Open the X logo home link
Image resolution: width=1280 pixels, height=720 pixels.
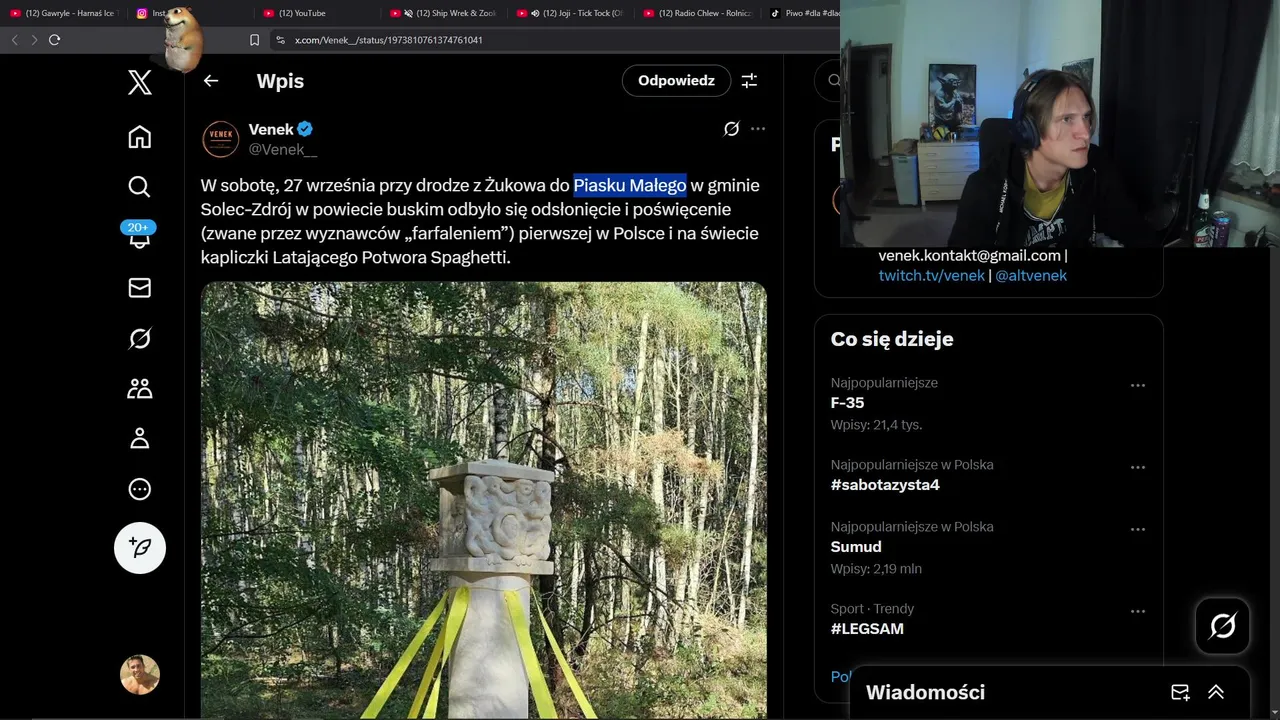point(140,82)
